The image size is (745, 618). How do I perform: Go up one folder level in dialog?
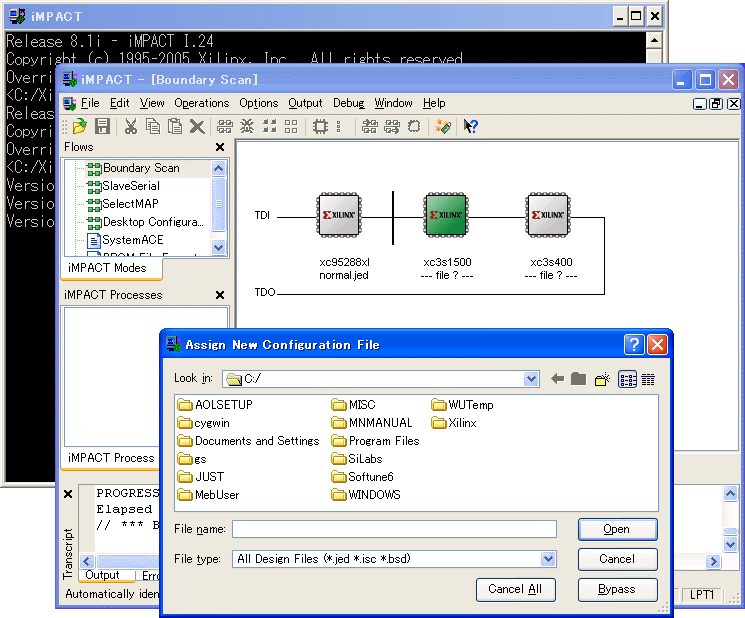579,379
